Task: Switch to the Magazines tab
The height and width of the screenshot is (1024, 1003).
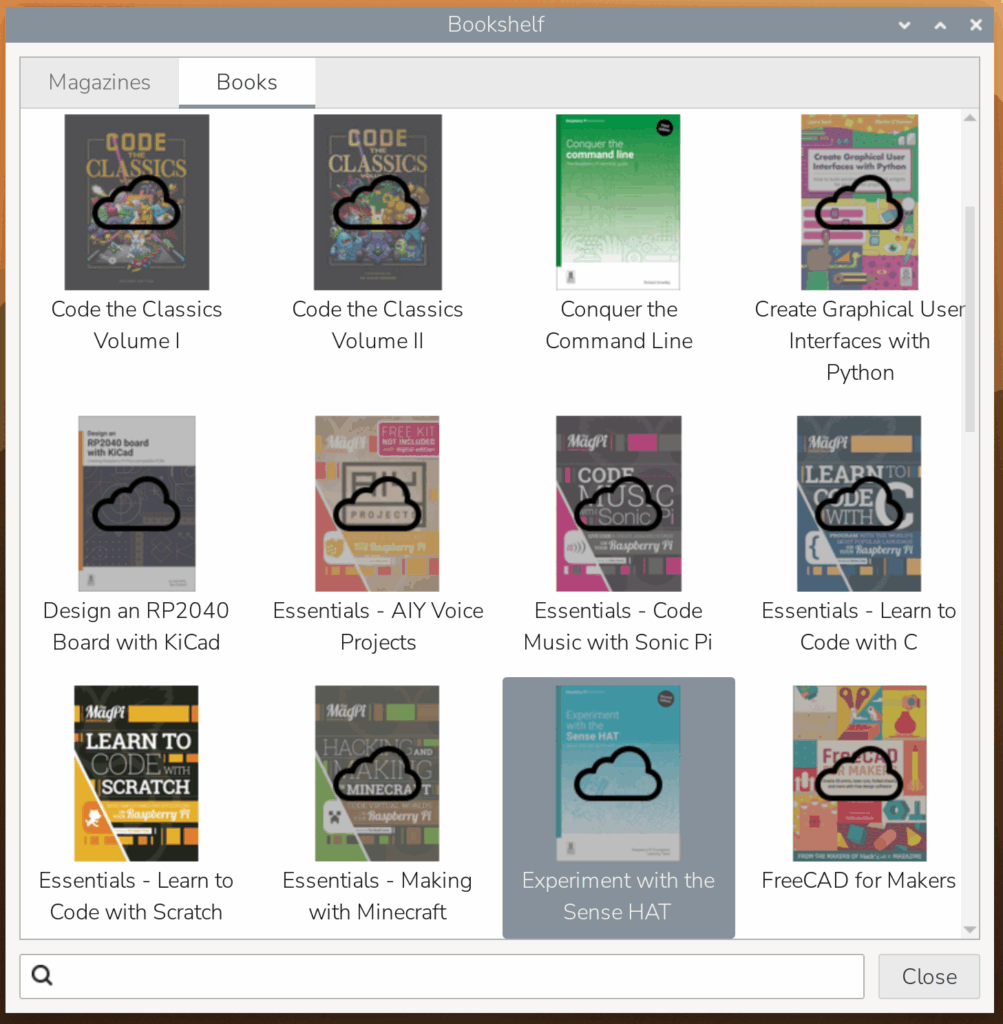Action: coord(99,82)
